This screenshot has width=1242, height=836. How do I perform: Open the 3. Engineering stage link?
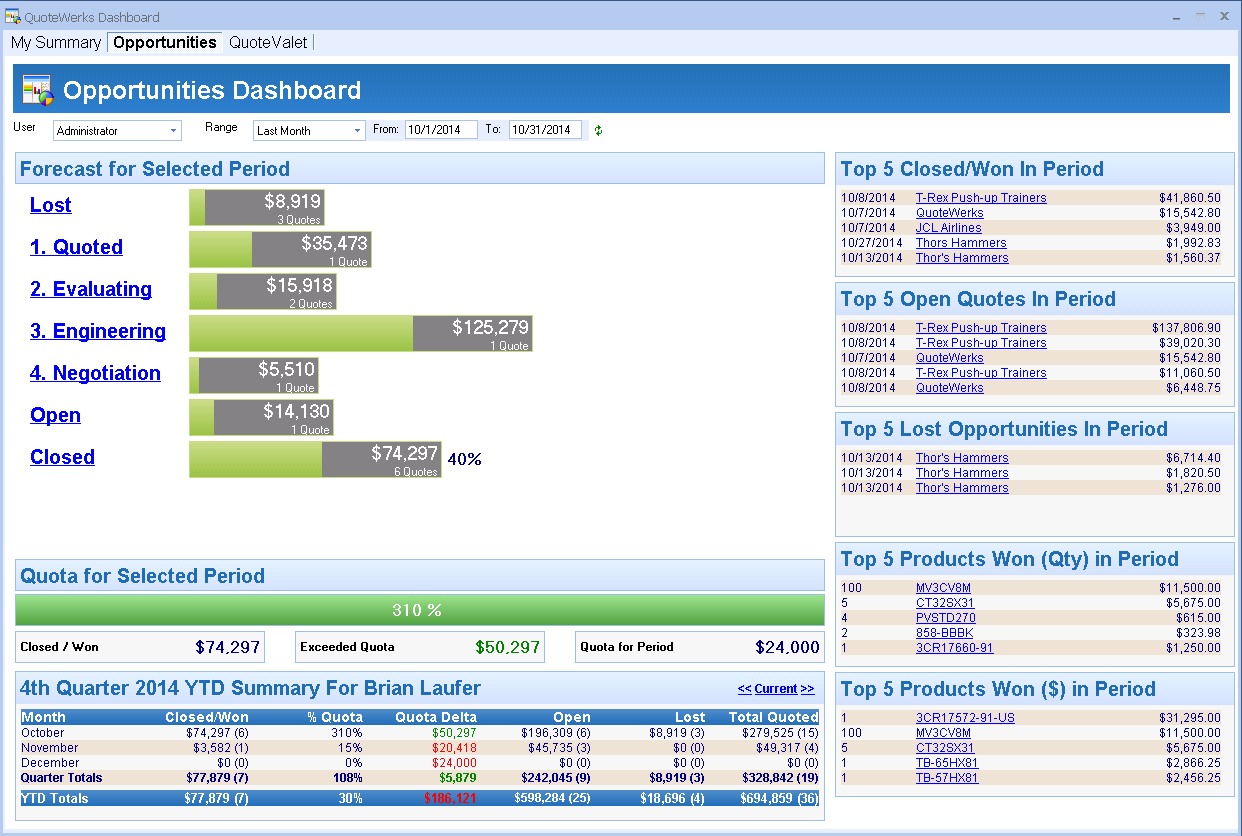(98, 331)
